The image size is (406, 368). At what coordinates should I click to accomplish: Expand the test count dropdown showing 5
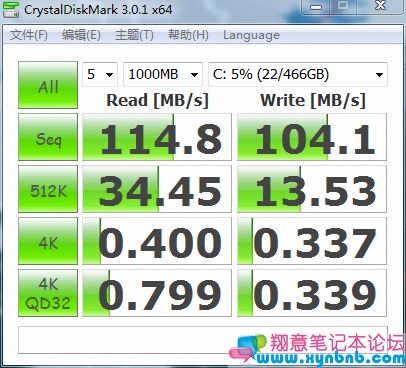(100, 74)
